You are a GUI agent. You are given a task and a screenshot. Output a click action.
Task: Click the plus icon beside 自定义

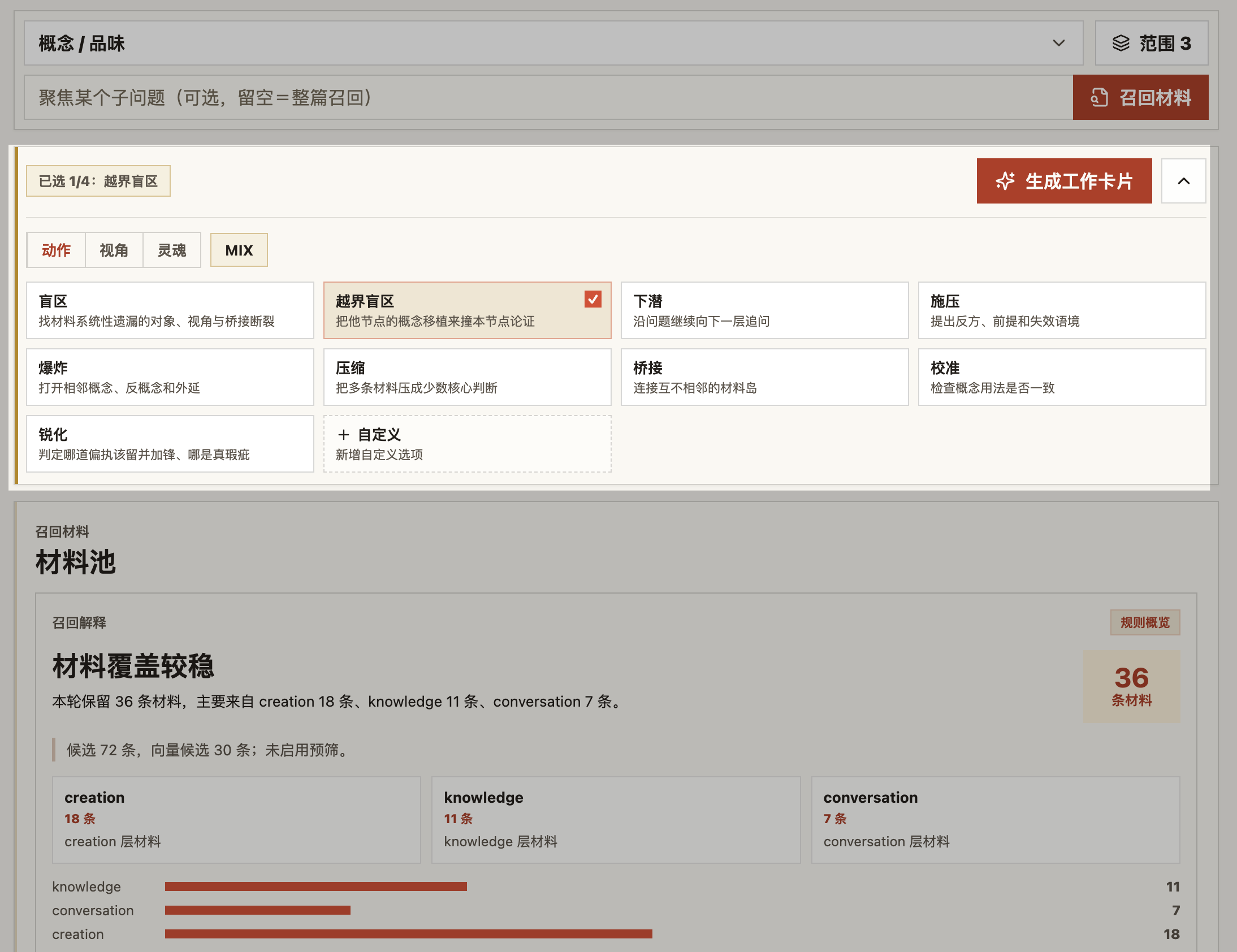[x=343, y=434]
